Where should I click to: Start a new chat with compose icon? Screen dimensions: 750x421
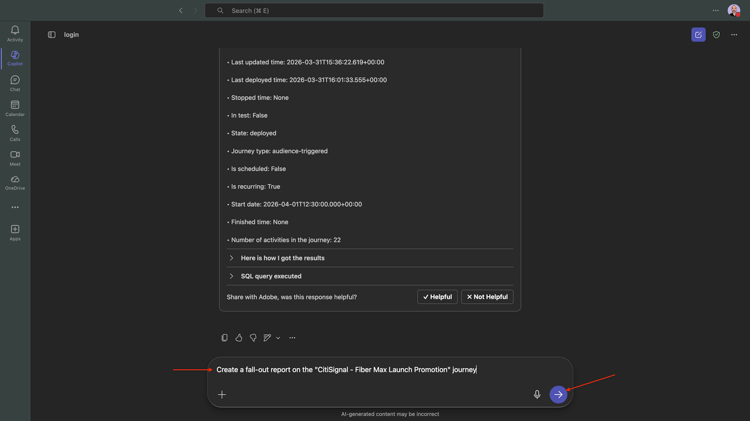click(x=698, y=34)
